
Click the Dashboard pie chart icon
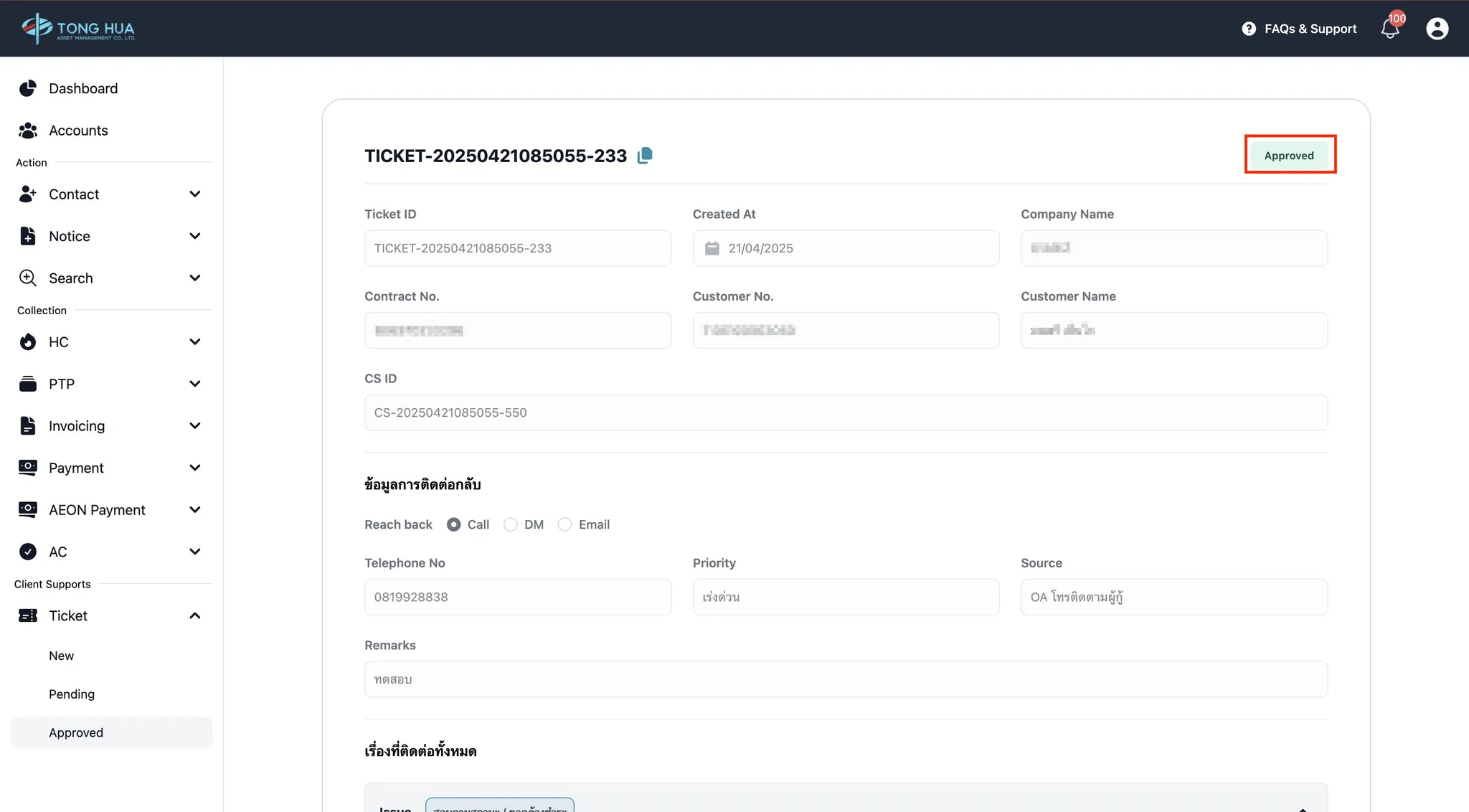[x=28, y=88]
